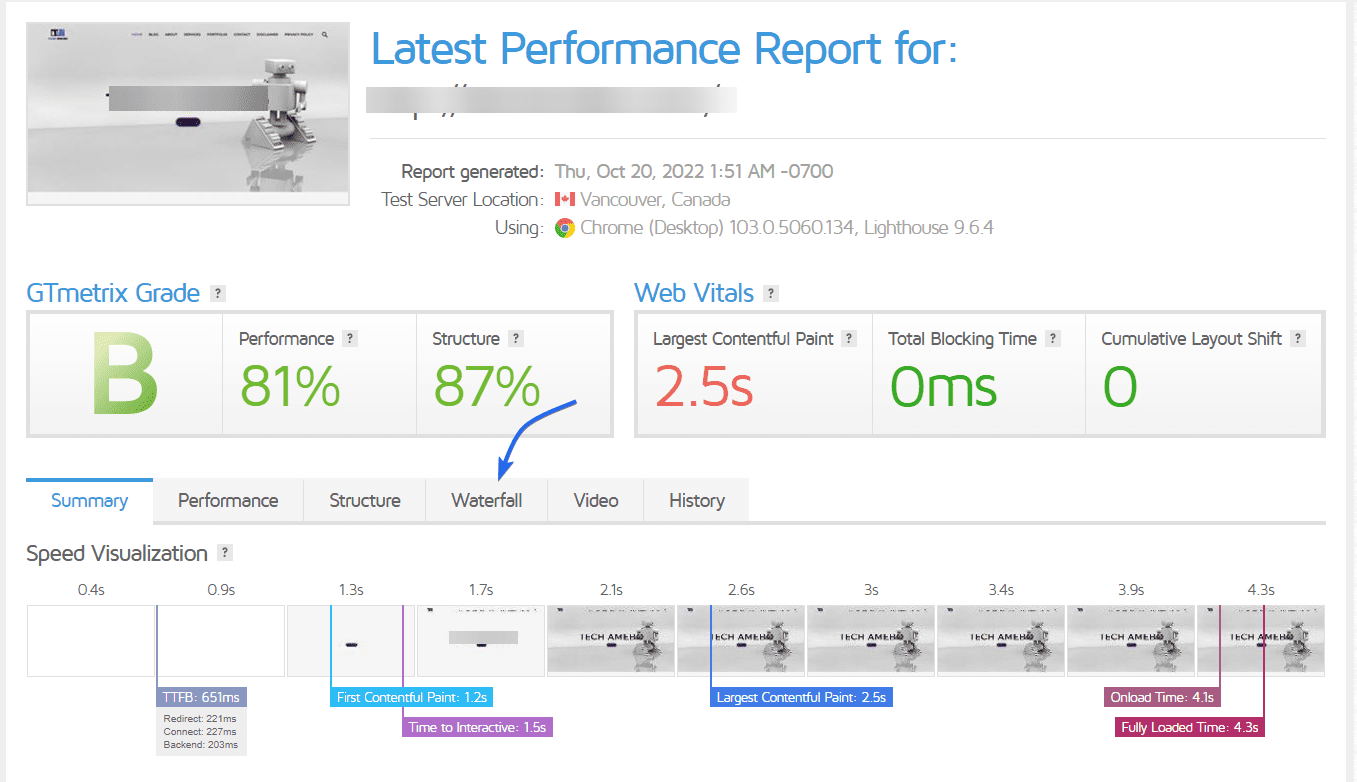Open the Web Vitals help icon
Screen dimensions: 1357x782
(x=770, y=294)
